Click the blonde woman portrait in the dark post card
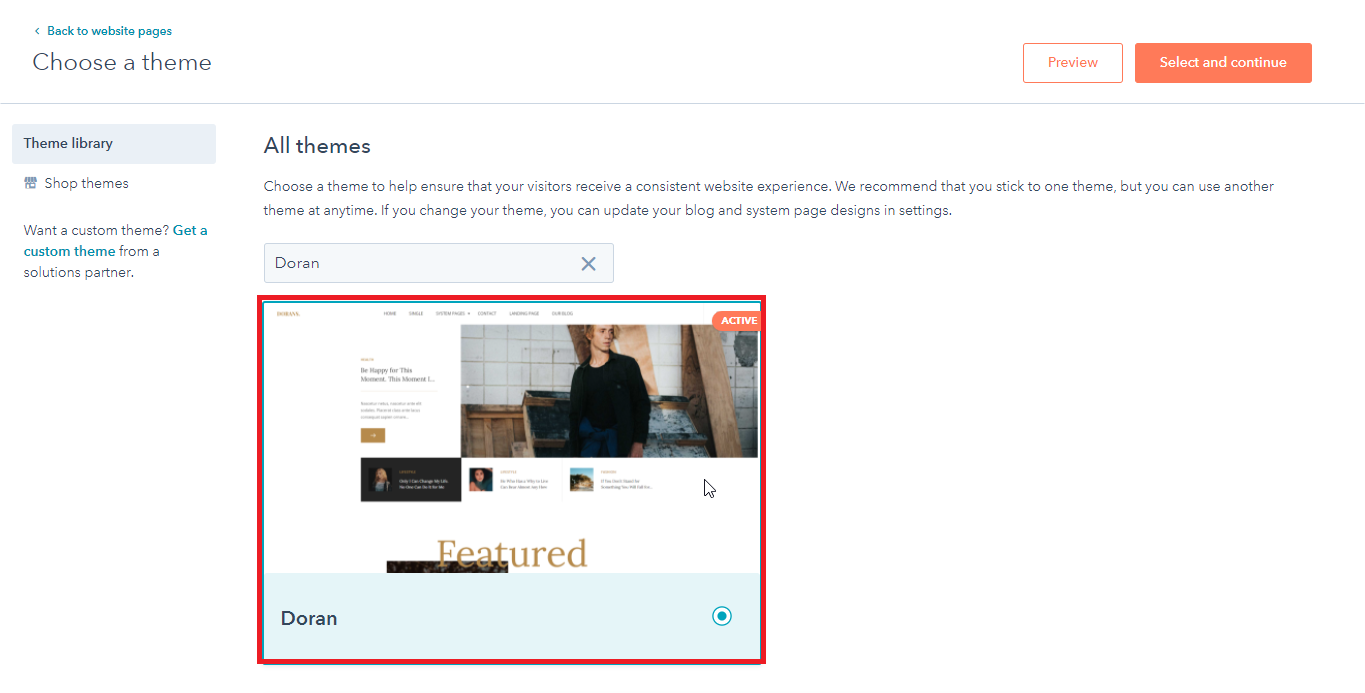The width and height of the screenshot is (1365, 693). coord(379,480)
